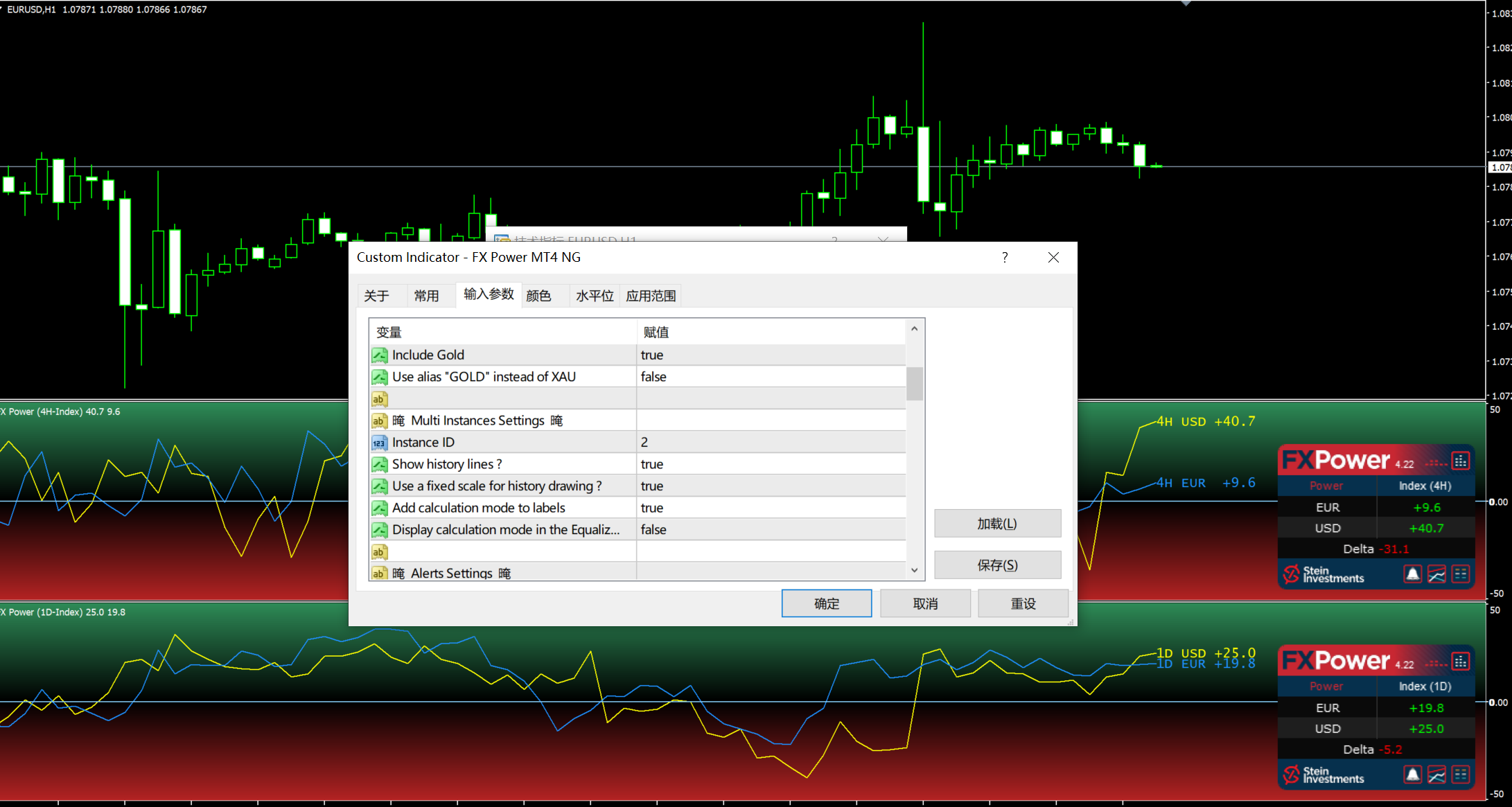Click the bell alert icon in 1D panel
1512x807 pixels.
1412,774
